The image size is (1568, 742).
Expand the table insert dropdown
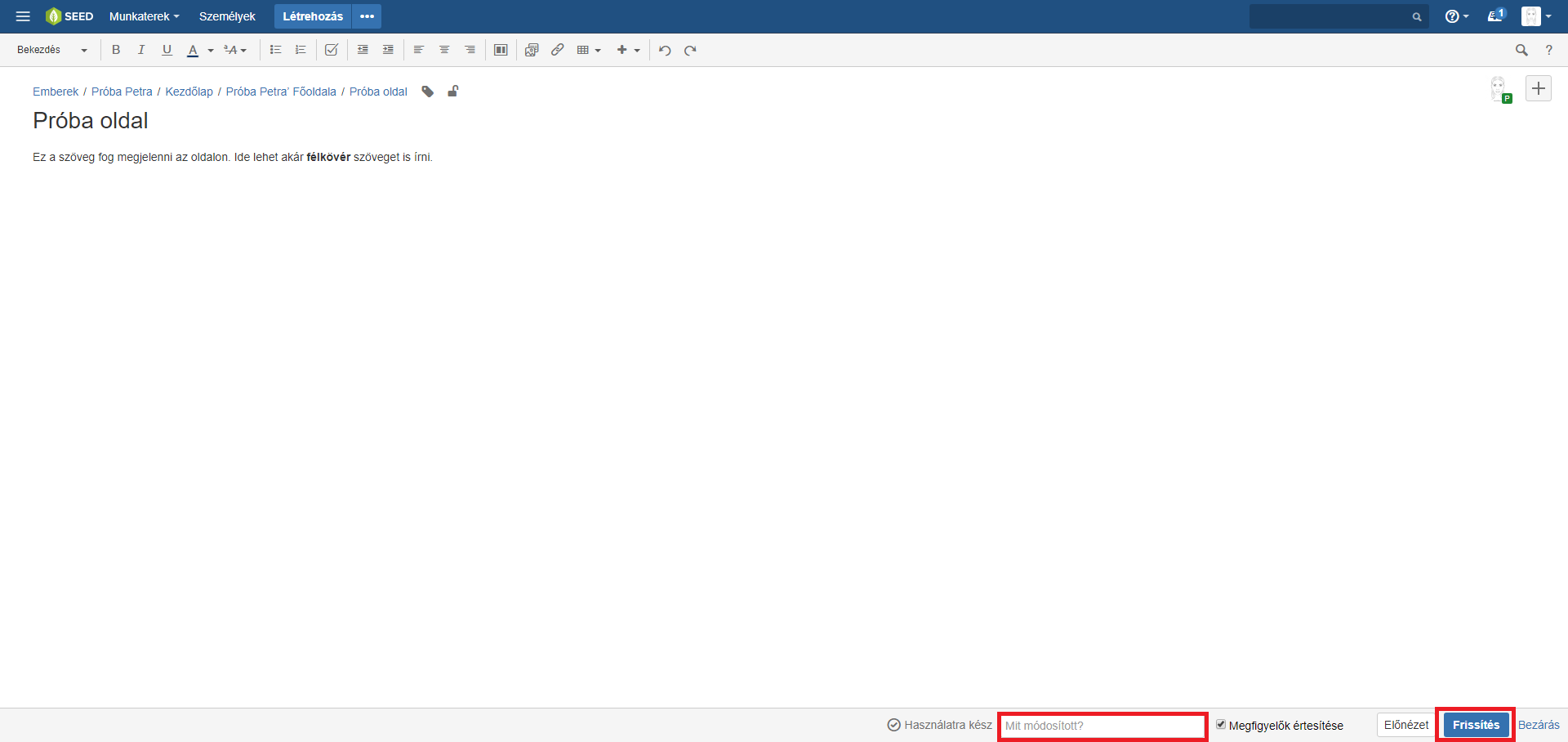[x=589, y=50]
